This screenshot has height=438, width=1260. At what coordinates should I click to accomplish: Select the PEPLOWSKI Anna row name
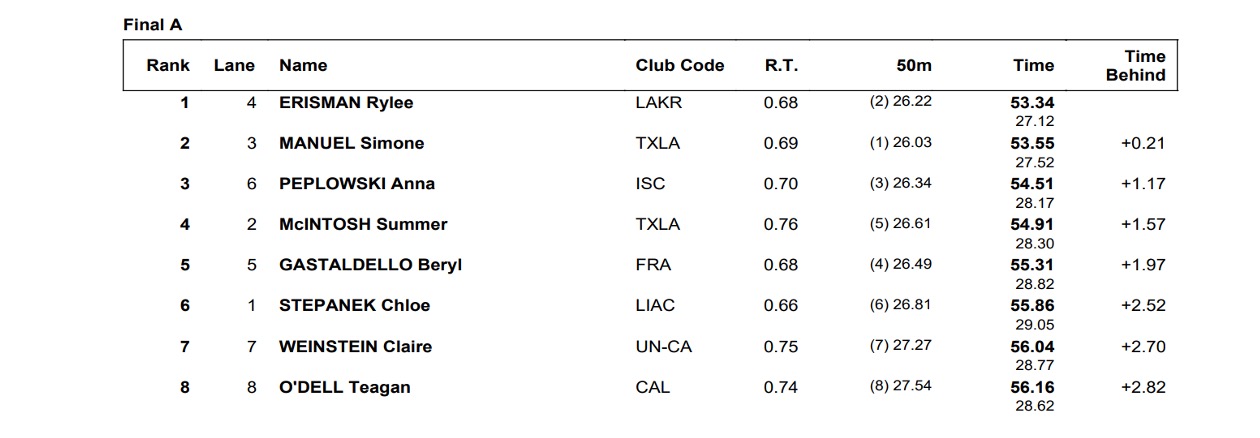coord(357,184)
